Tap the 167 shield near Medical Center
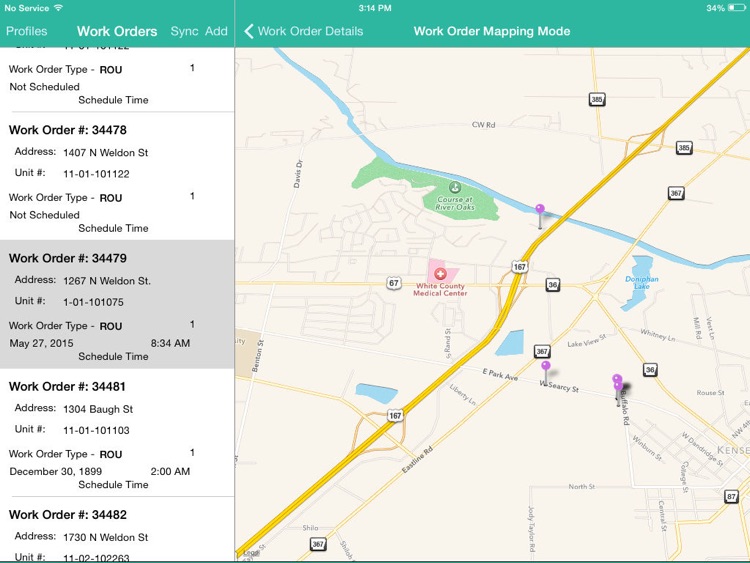750x563 pixels. (x=520, y=267)
